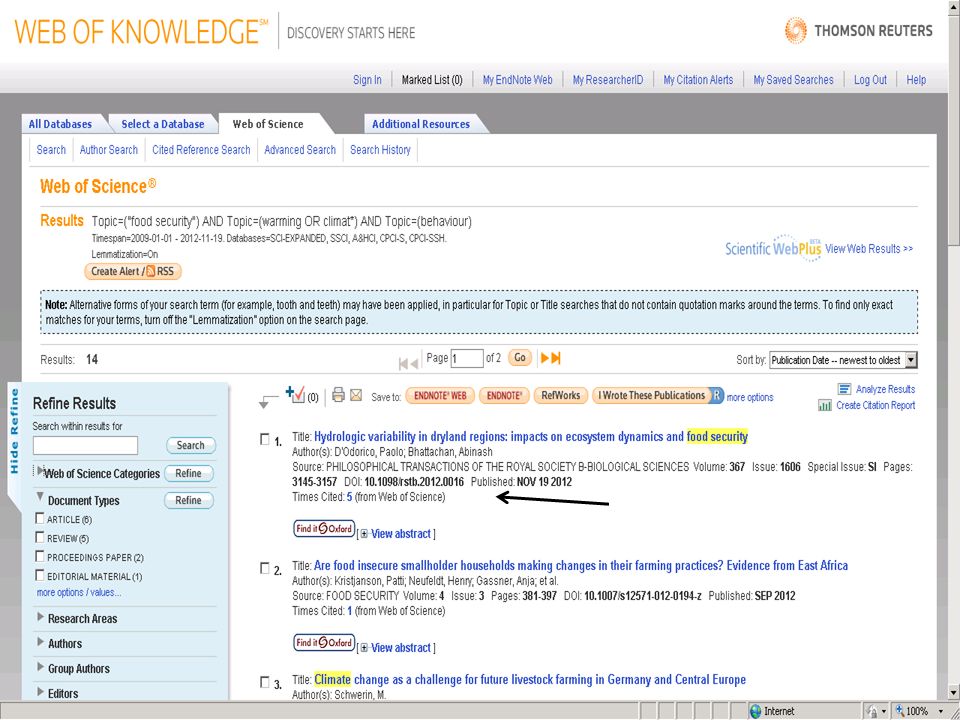Expand the Research Areas section

[41, 617]
